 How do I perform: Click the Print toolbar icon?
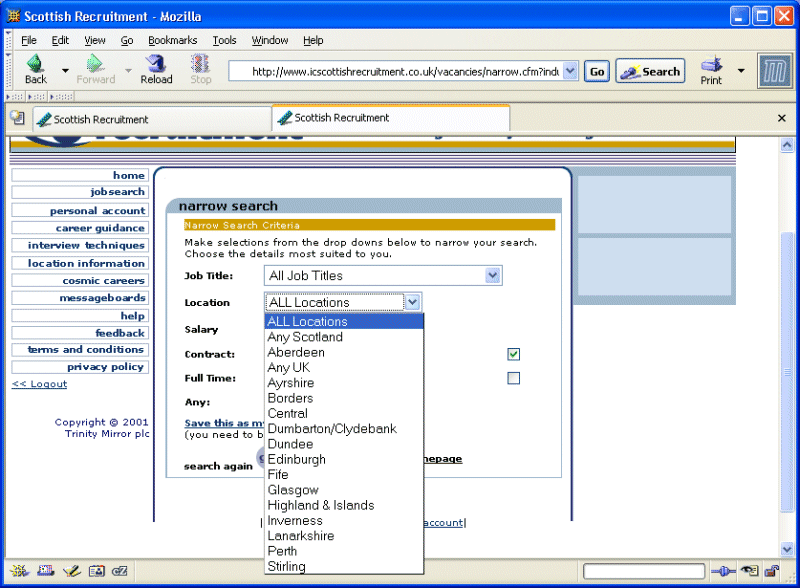click(711, 70)
